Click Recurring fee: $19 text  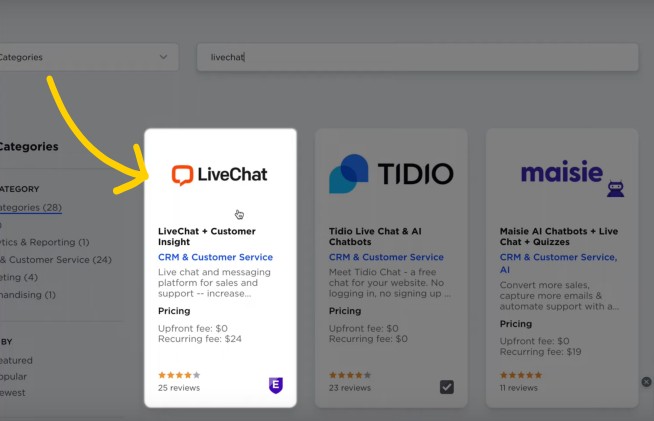coord(541,352)
